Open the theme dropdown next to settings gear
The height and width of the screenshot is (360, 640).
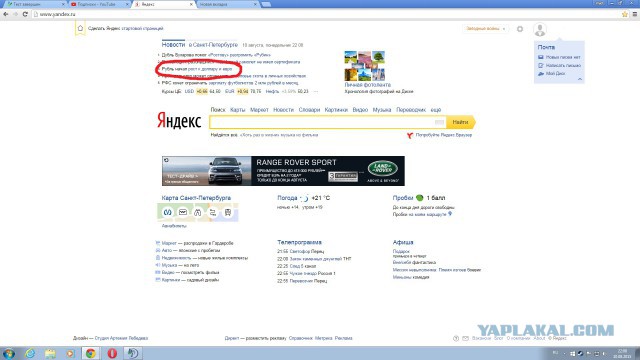485,29
